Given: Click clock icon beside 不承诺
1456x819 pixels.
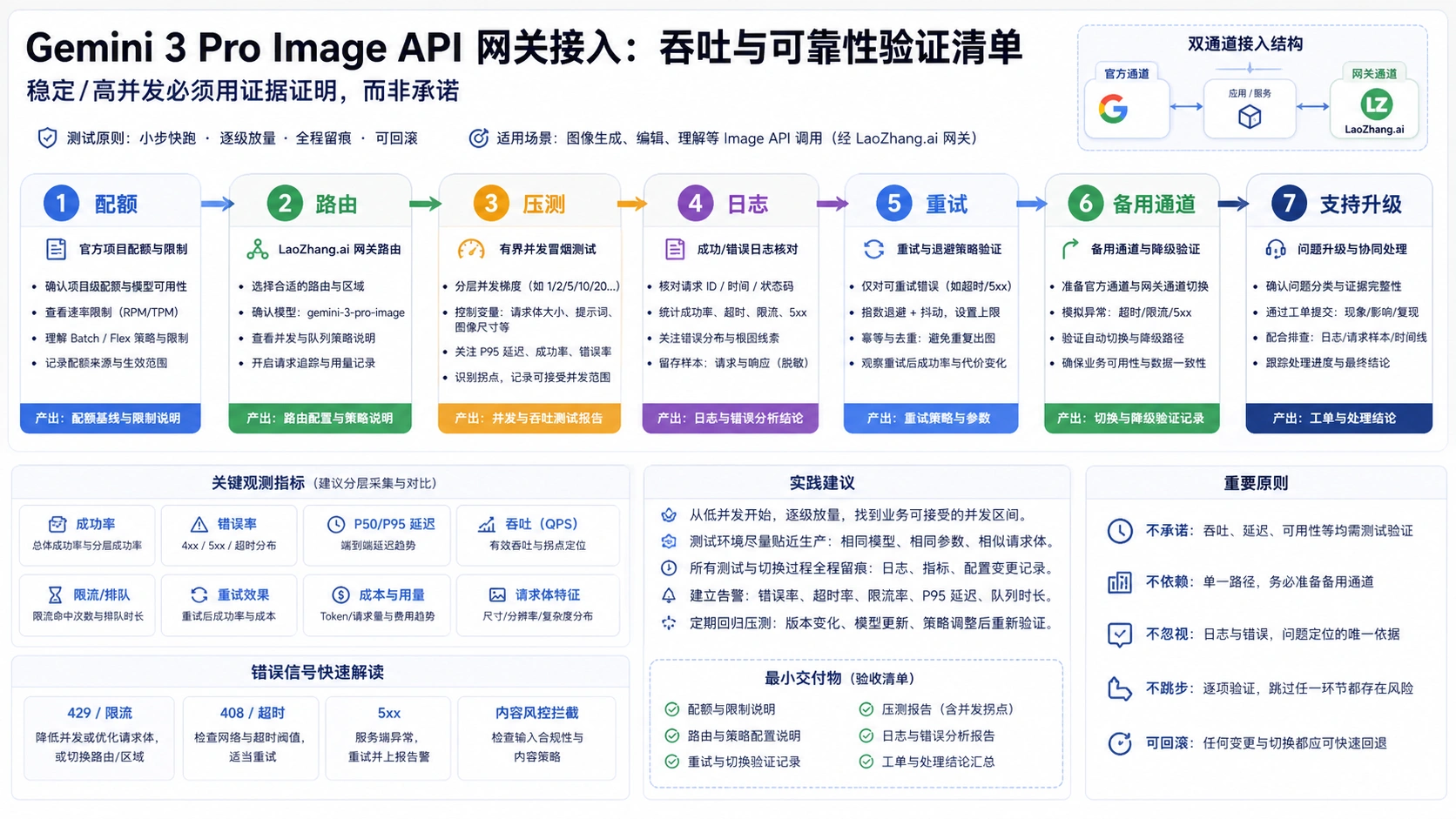Looking at the screenshot, I should tap(1120, 531).
